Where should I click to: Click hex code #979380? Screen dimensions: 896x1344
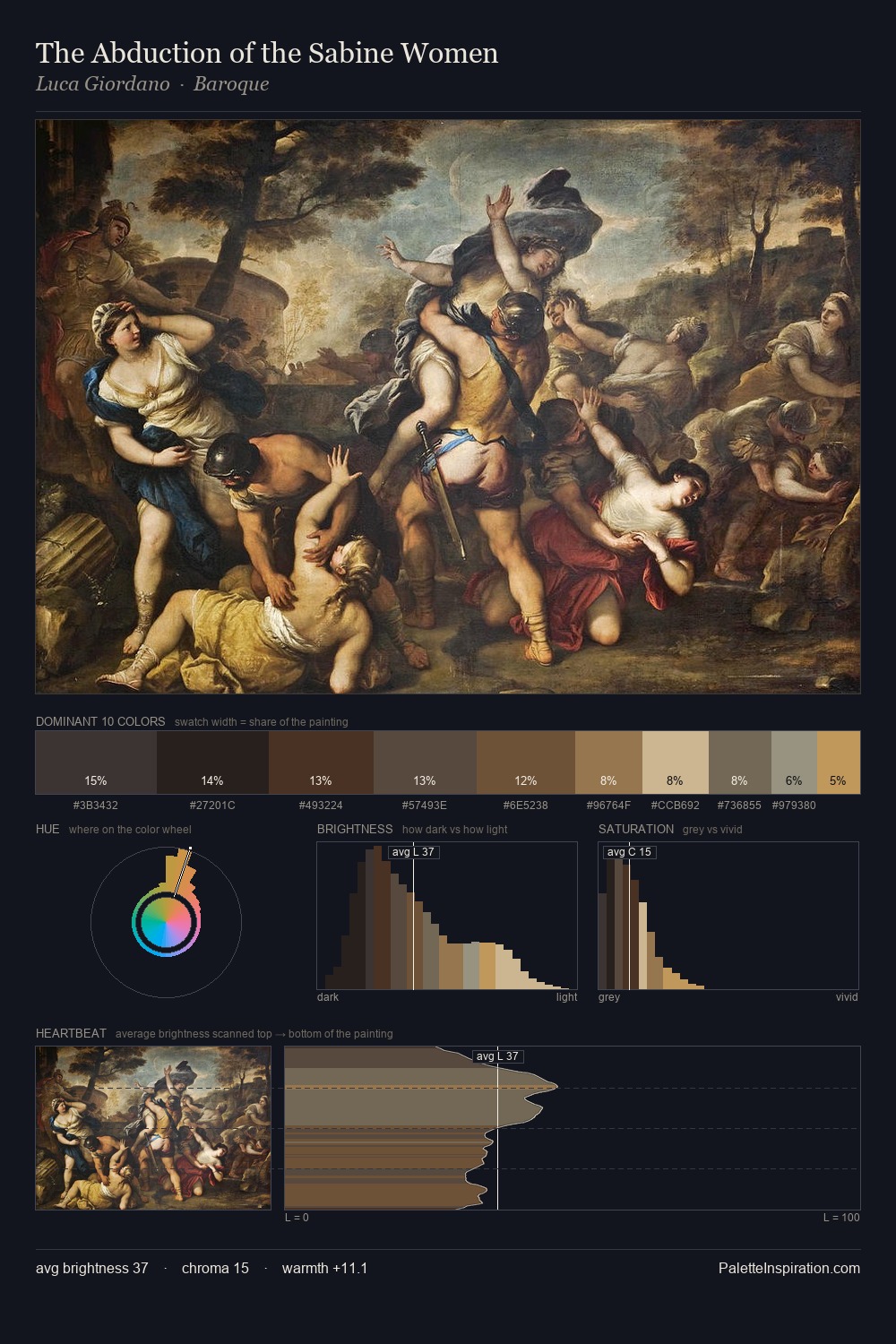[794, 806]
